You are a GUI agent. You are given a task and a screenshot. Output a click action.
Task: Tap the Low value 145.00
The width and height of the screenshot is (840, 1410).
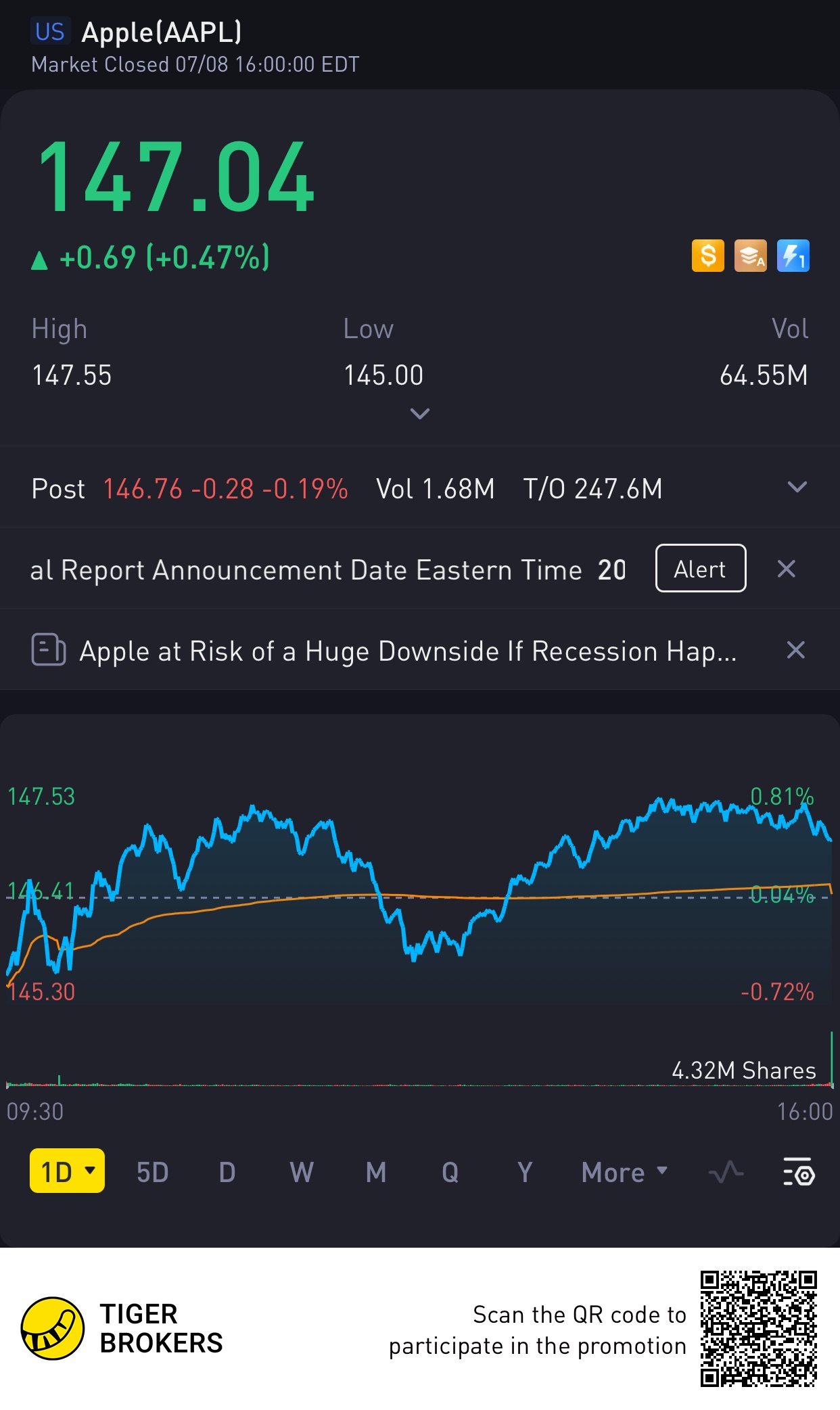tap(383, 375)
